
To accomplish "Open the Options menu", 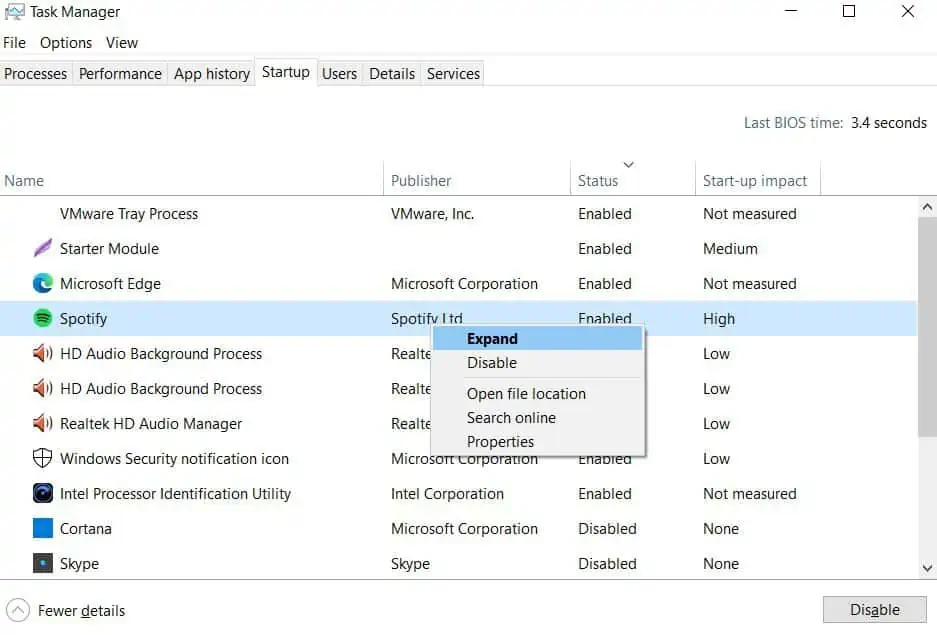I will [66, 43].
